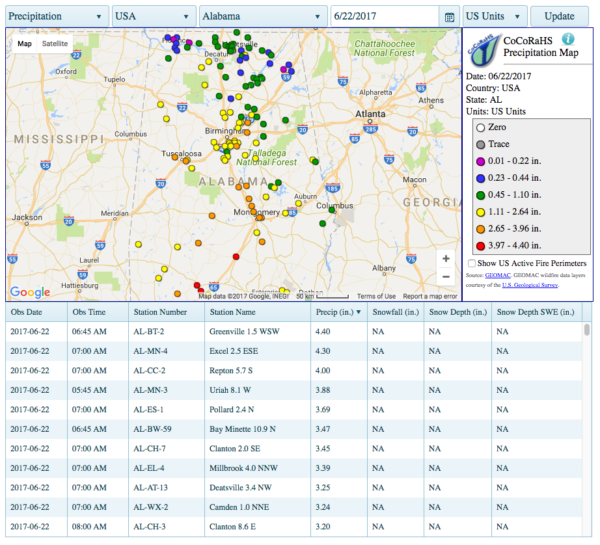Click Report a map error link
Viewport: 600px width, 545px height.
point(430,296)
